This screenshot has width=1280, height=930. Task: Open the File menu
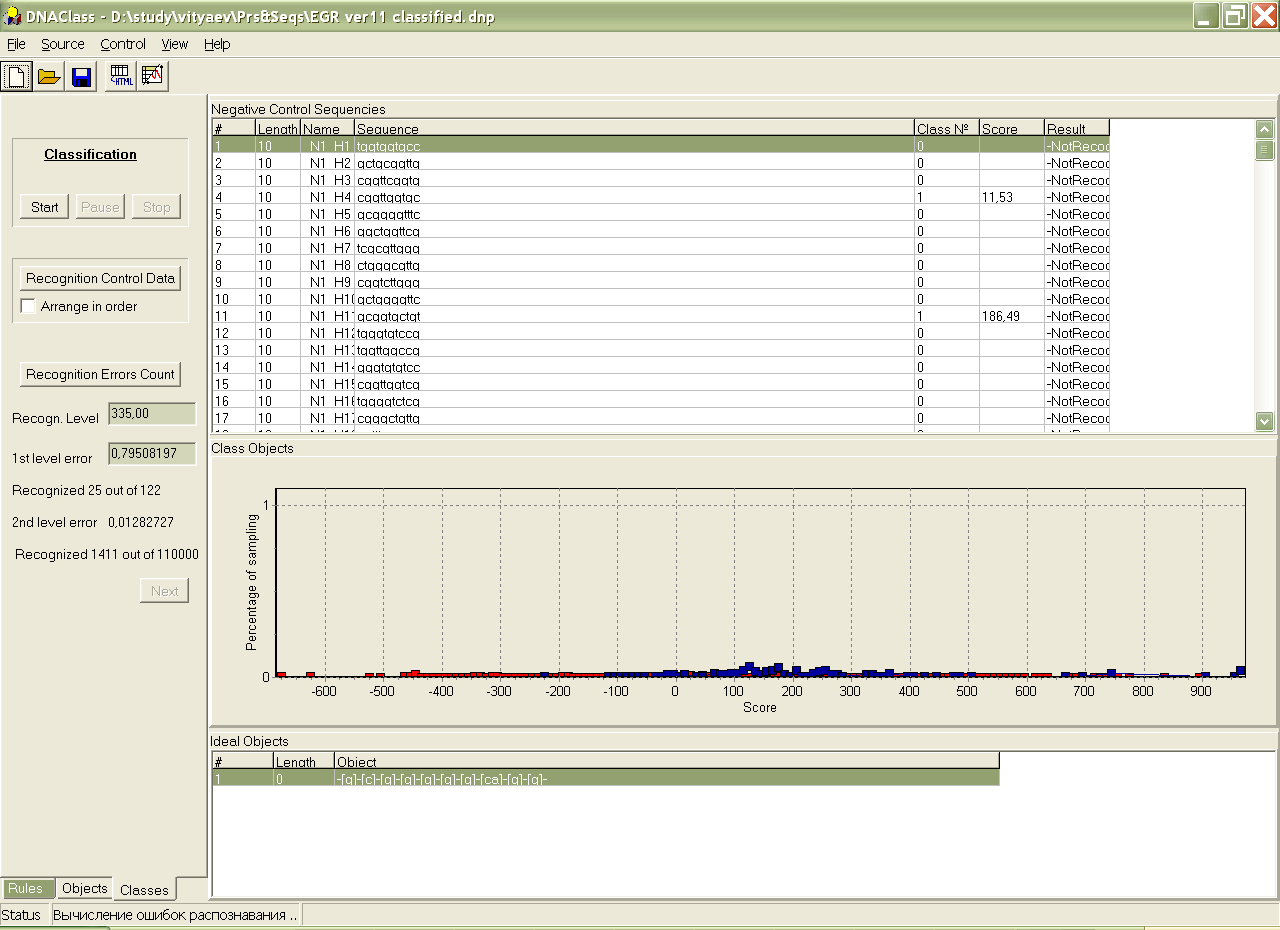click(x=16, y=44)
